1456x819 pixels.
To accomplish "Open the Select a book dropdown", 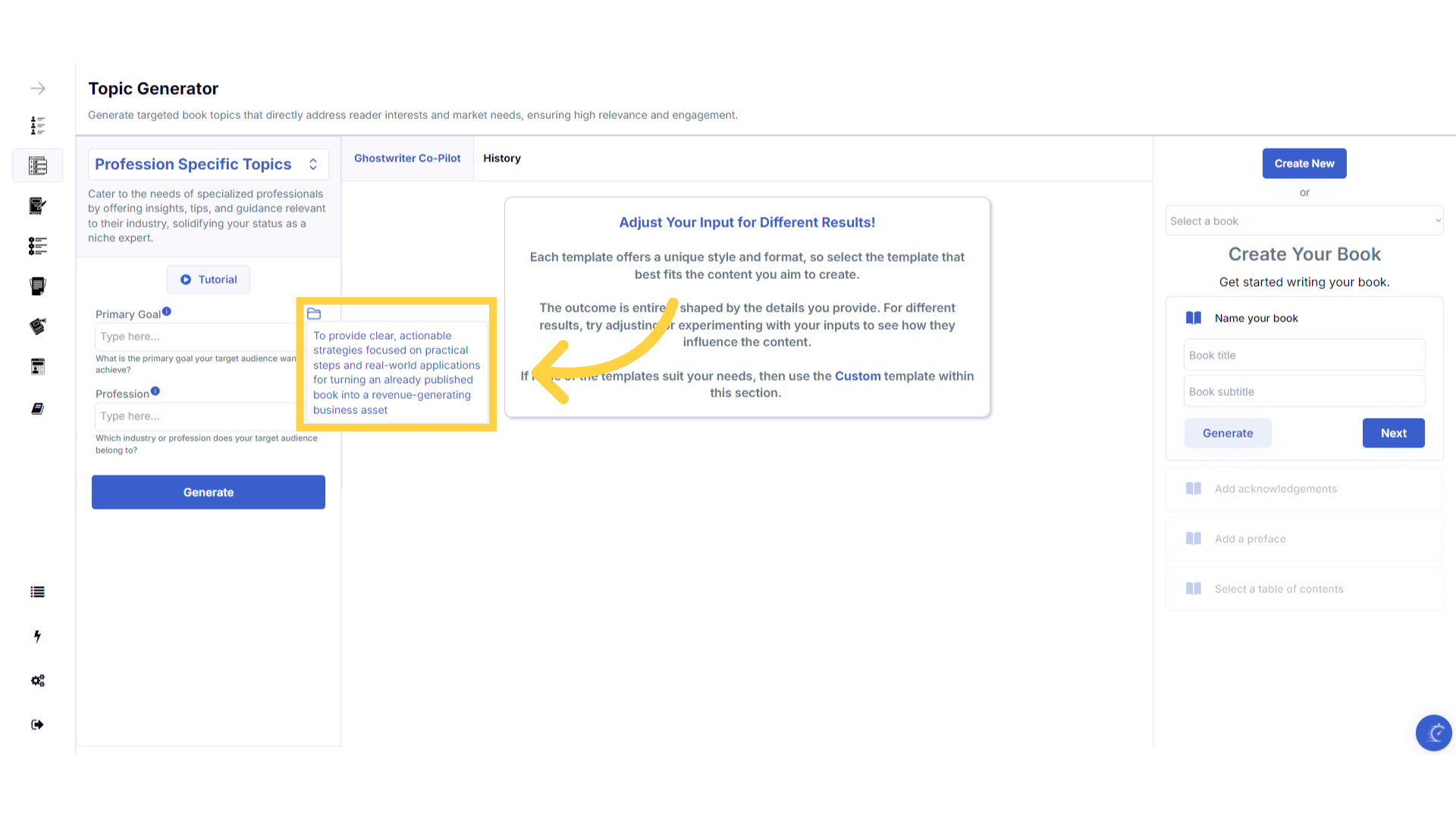I will [x=1304, y=221].
